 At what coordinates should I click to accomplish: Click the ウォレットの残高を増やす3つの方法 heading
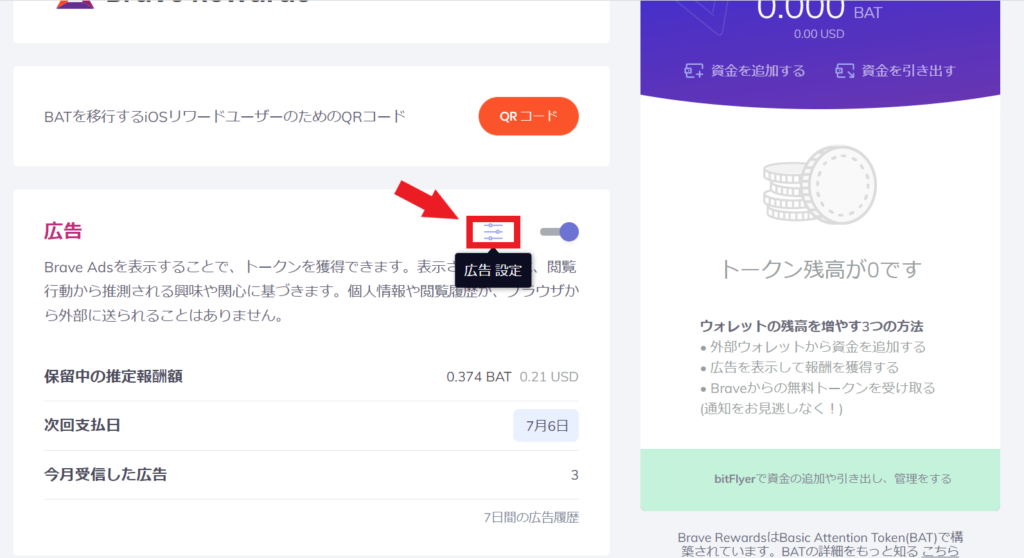[x=811, y=326]
